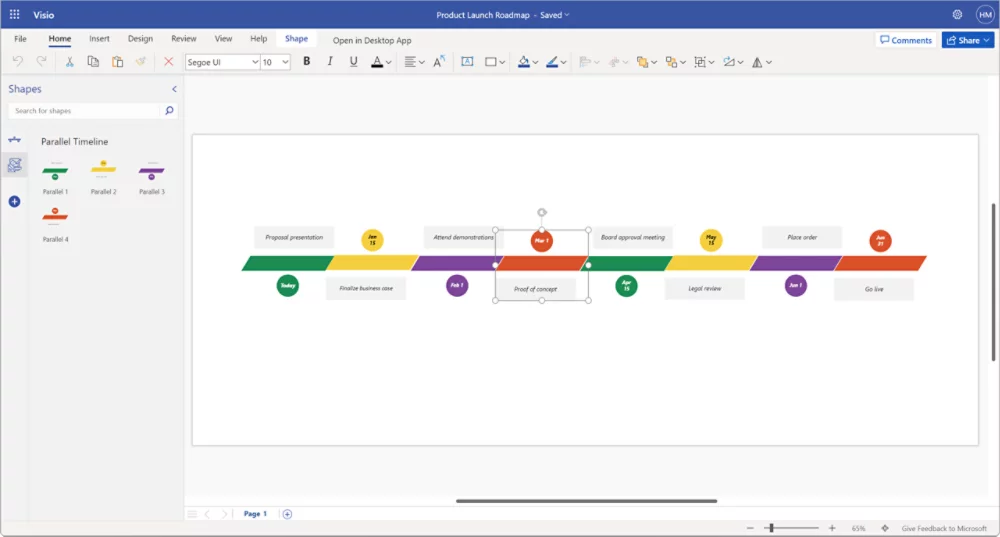Image resolution: width=1000 pixels, height=537 pixels.
Task: Open the HM account avatar
Action: click(x=985, y=14)
